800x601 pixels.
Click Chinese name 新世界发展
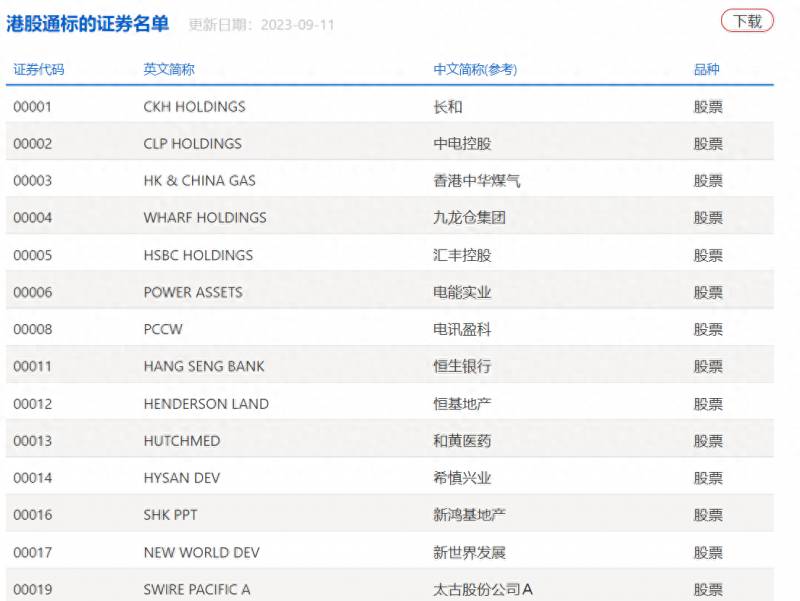pos(469,553)
